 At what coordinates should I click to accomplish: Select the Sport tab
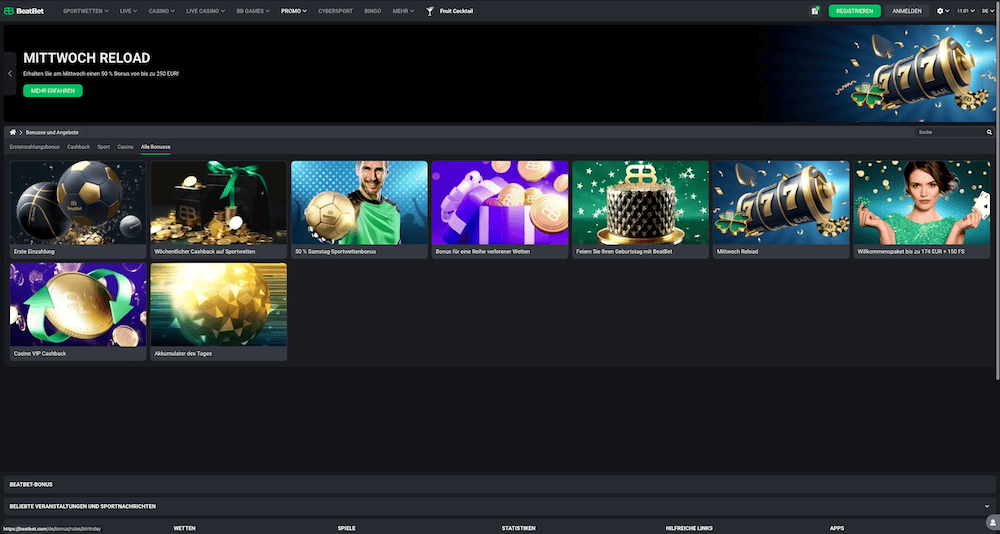click(104, 147)
